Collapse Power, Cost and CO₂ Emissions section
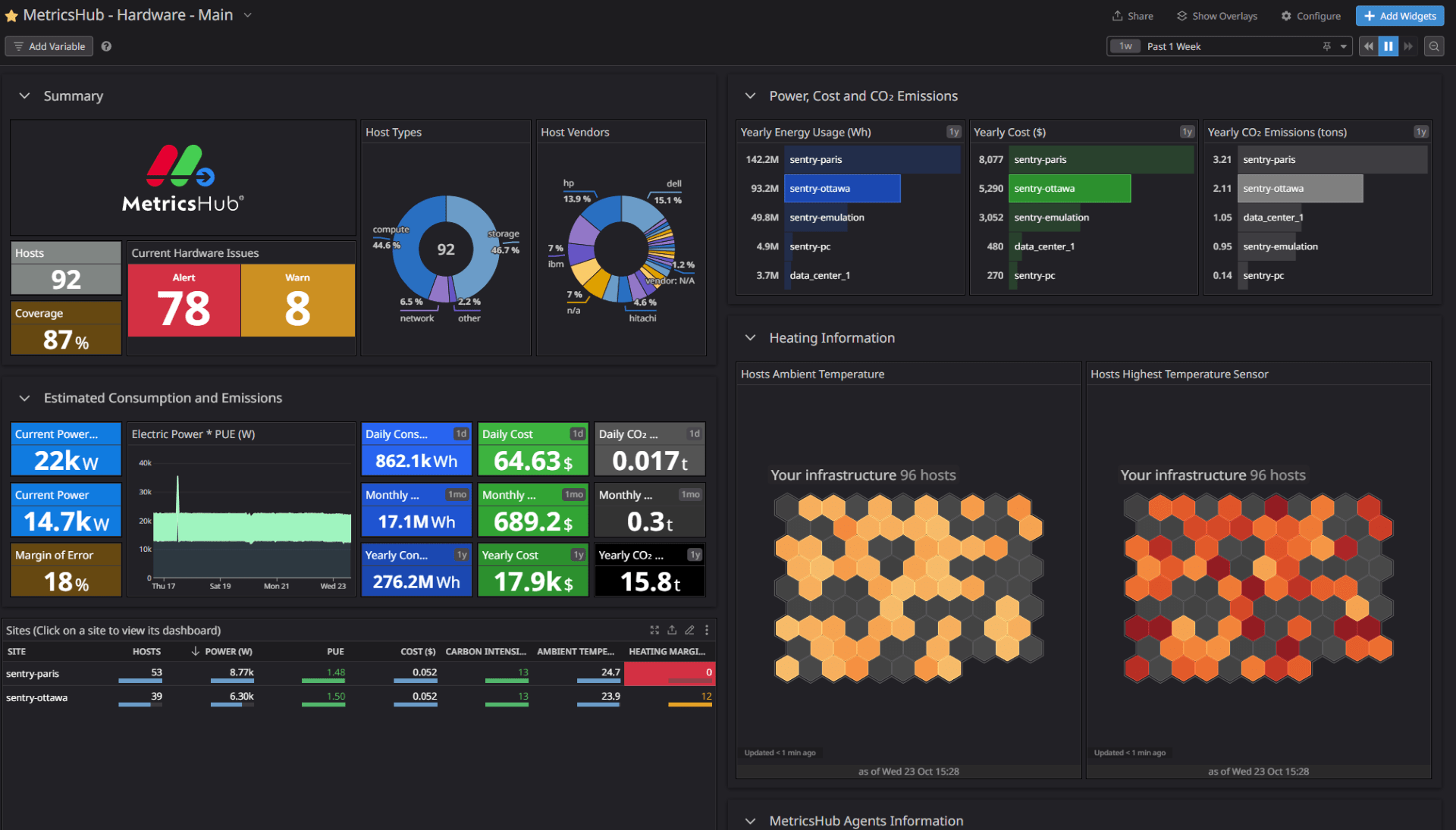 coord(750,96)
